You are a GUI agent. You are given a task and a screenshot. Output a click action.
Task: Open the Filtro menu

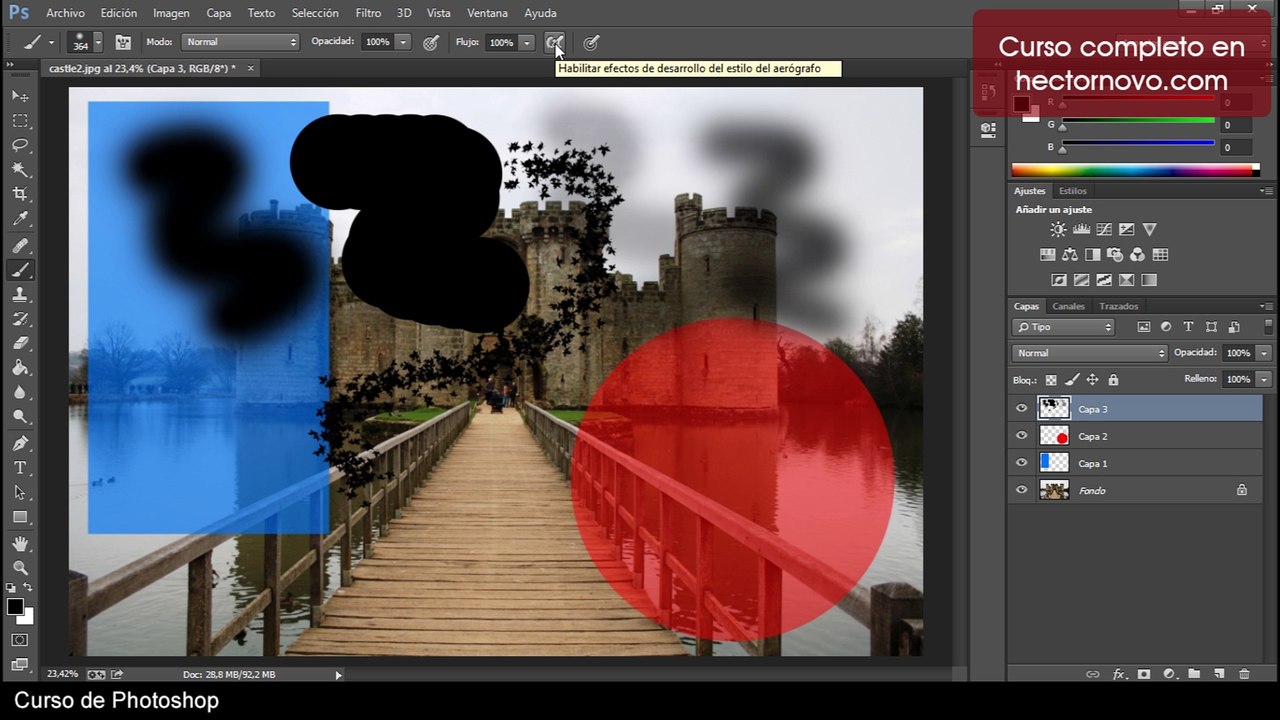(x=368, y=13)
